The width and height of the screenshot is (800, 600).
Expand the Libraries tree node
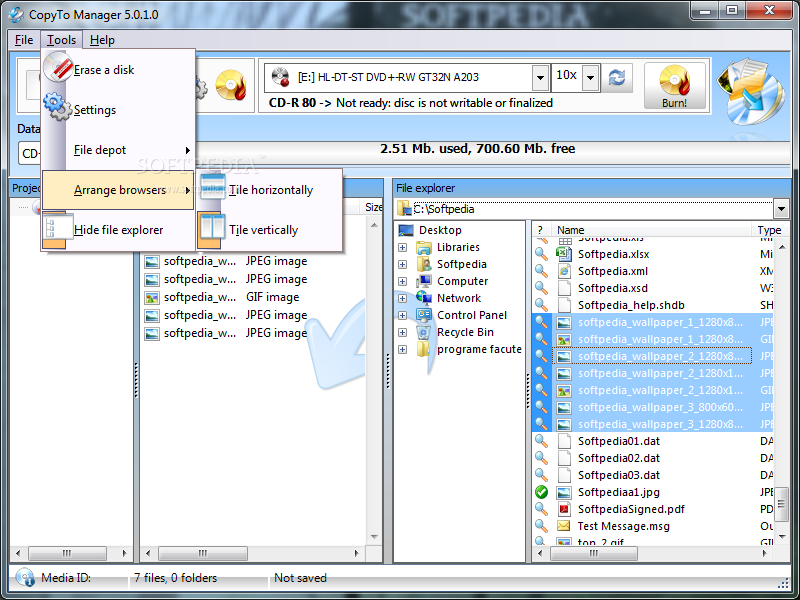point(403,247)
